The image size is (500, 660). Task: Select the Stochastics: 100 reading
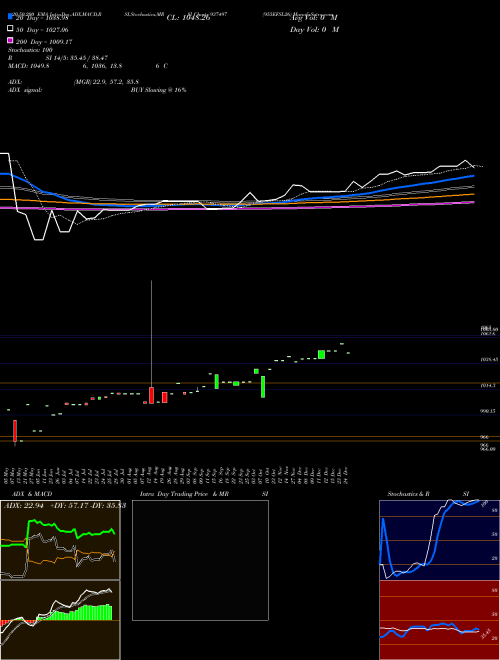[x=30, y=50]
